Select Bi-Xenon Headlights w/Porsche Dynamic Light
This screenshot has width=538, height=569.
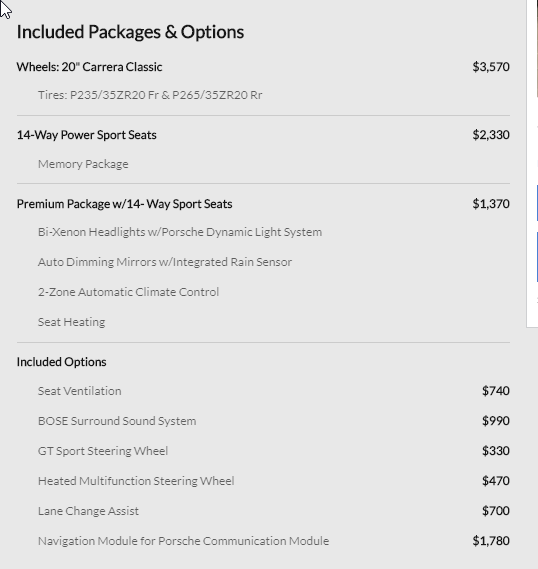[x=180, y=232]
